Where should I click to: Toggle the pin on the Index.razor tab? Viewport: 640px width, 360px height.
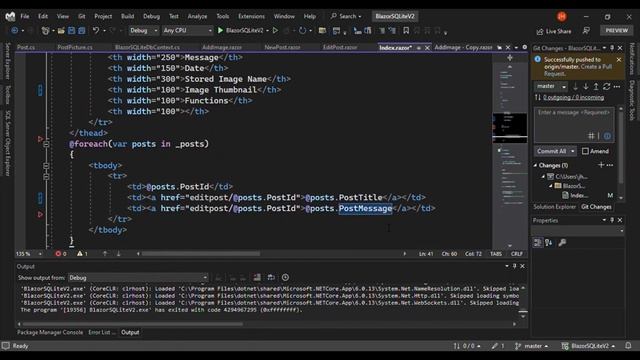pyautogui.click(x=418, y=48)
